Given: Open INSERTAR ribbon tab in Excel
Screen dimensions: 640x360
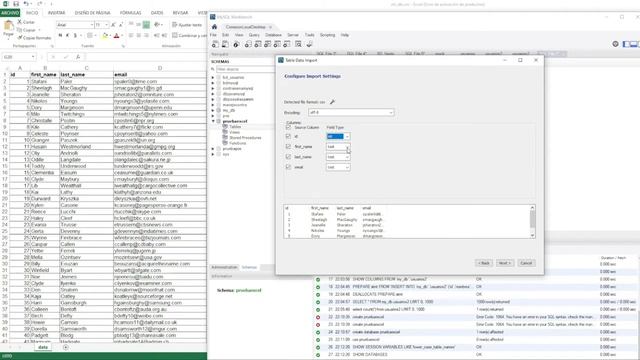Looking at the screenshot, I should click(57, 13).
